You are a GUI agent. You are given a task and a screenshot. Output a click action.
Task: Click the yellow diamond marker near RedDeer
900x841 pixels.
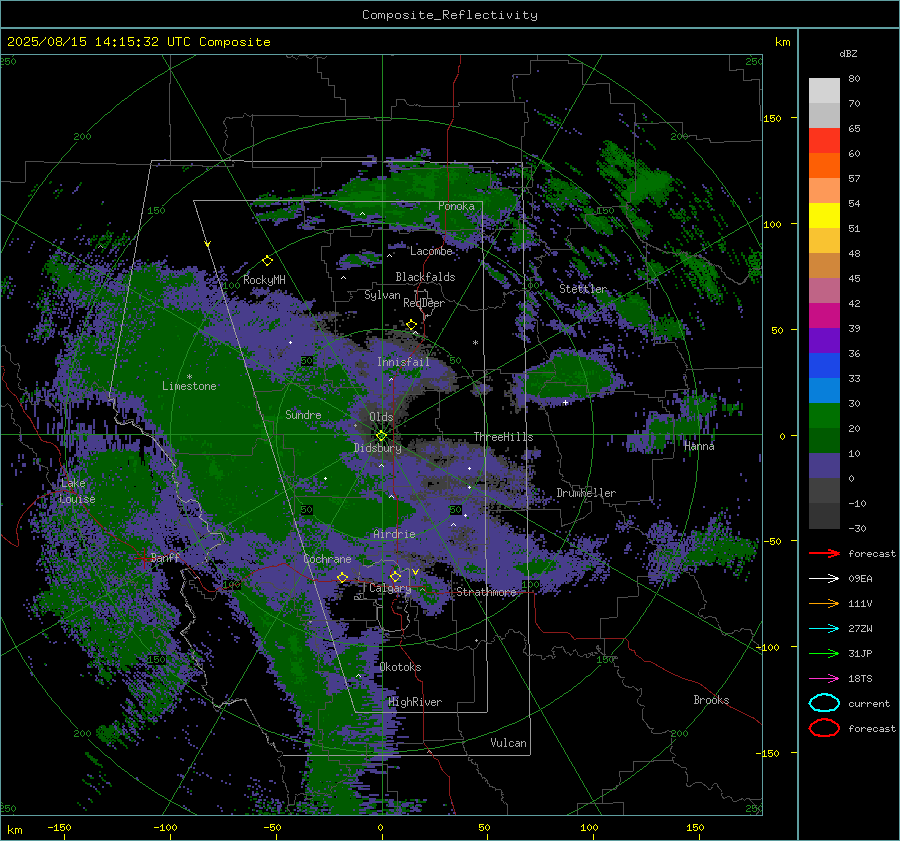(412, 325)
